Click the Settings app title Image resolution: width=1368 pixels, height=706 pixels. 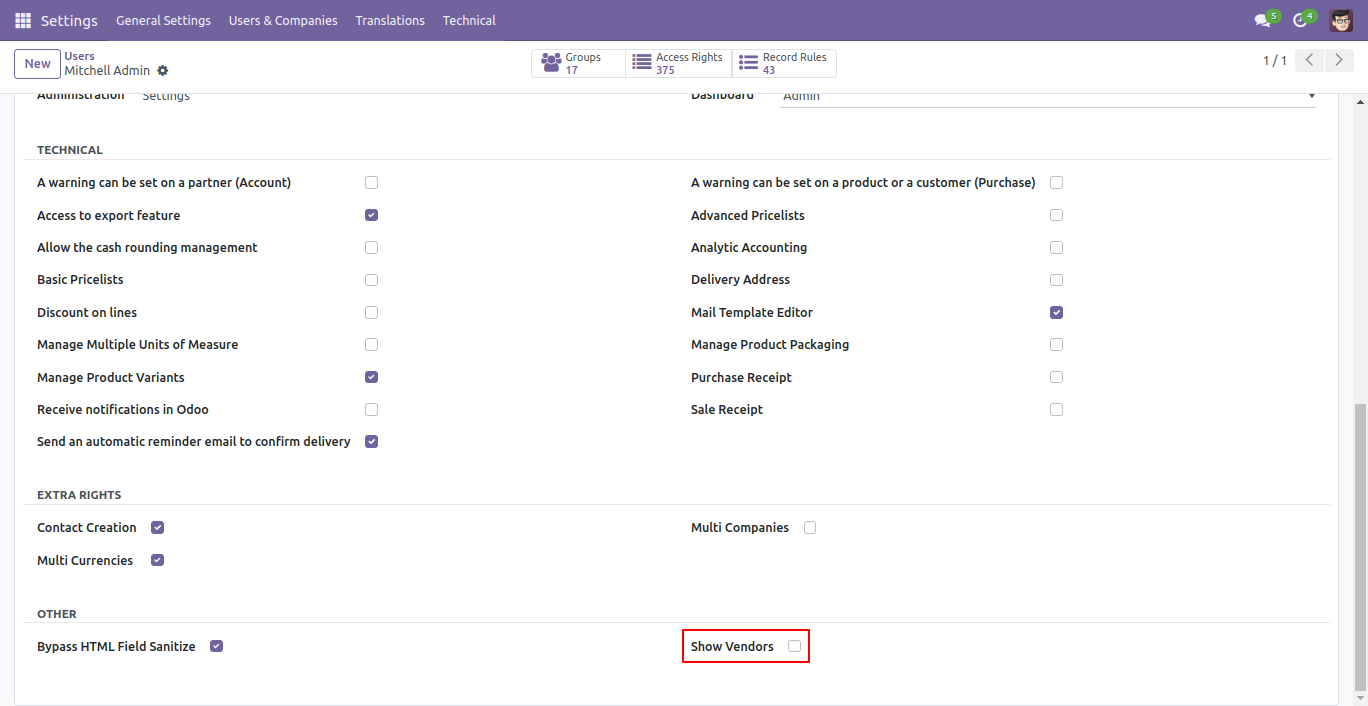tap(69, 20)
